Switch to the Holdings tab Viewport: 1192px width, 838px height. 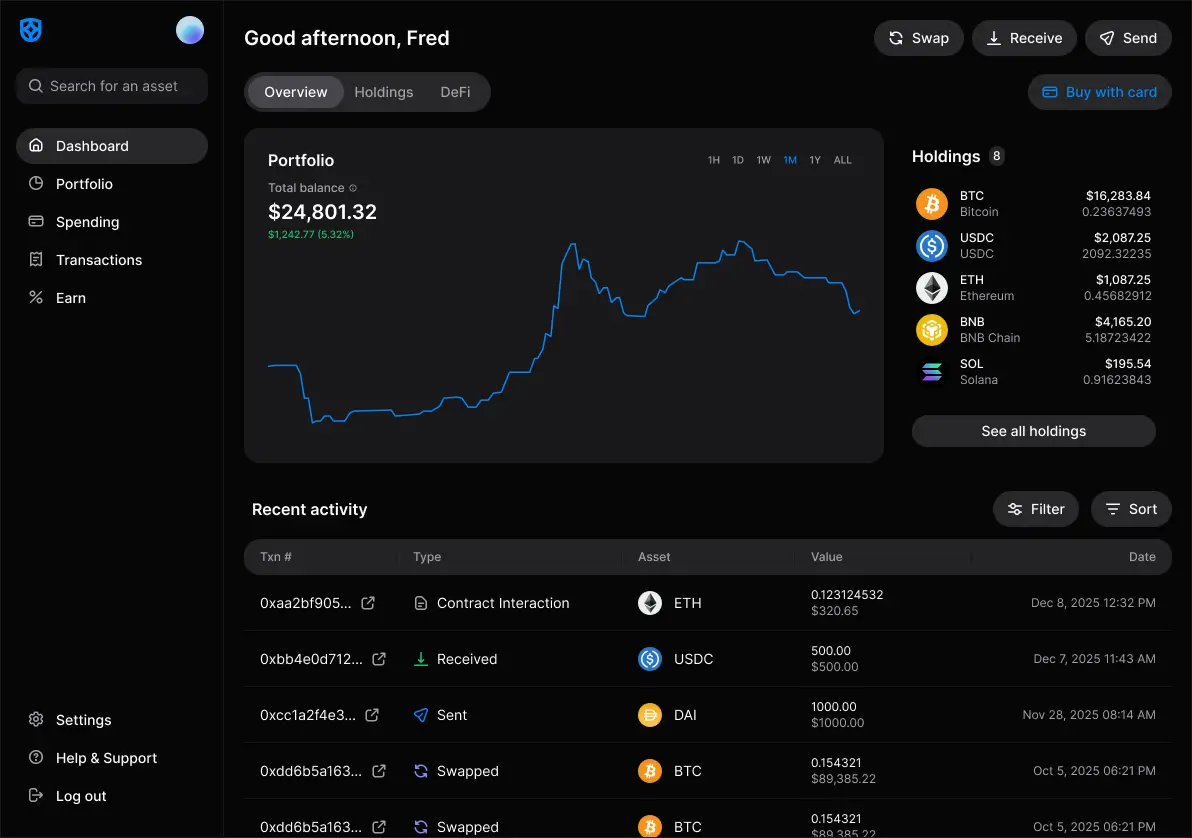pos(384,91)
